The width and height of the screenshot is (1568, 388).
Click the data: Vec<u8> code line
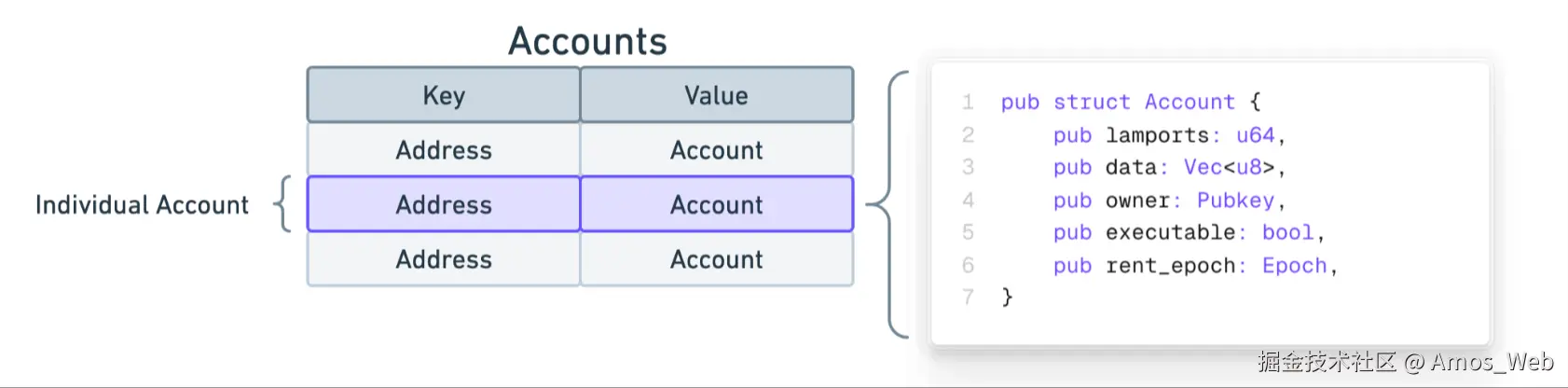[x=1169, y=168]
